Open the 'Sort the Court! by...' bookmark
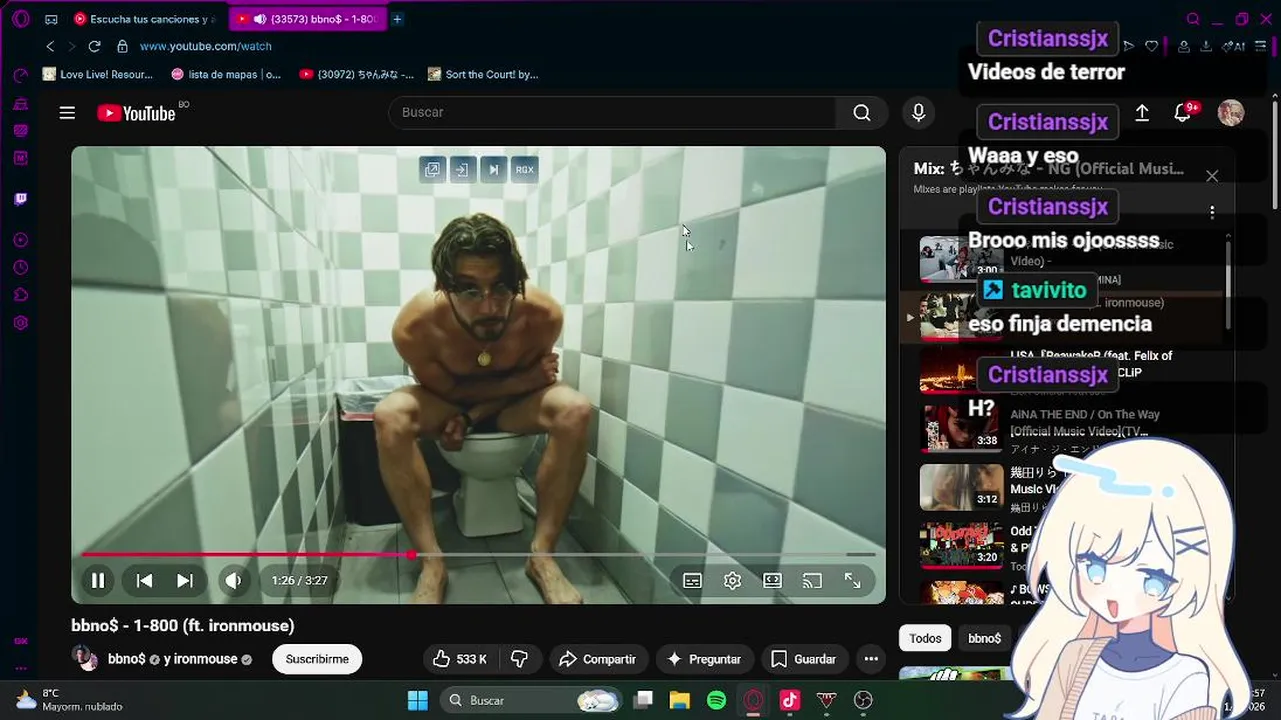Viewport: 1281px width, 720px height. pos(483,74)
